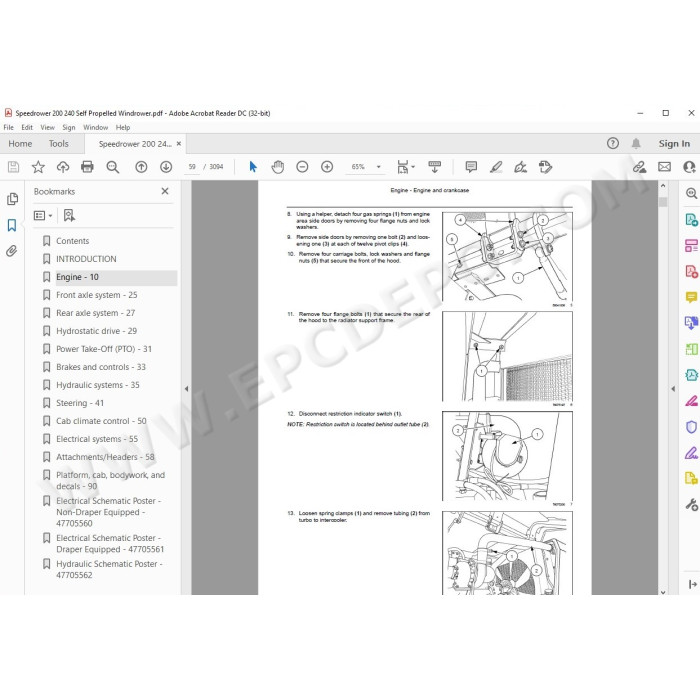
Task: Click the find current bookmark icon
Action: [x=69, y=216]
